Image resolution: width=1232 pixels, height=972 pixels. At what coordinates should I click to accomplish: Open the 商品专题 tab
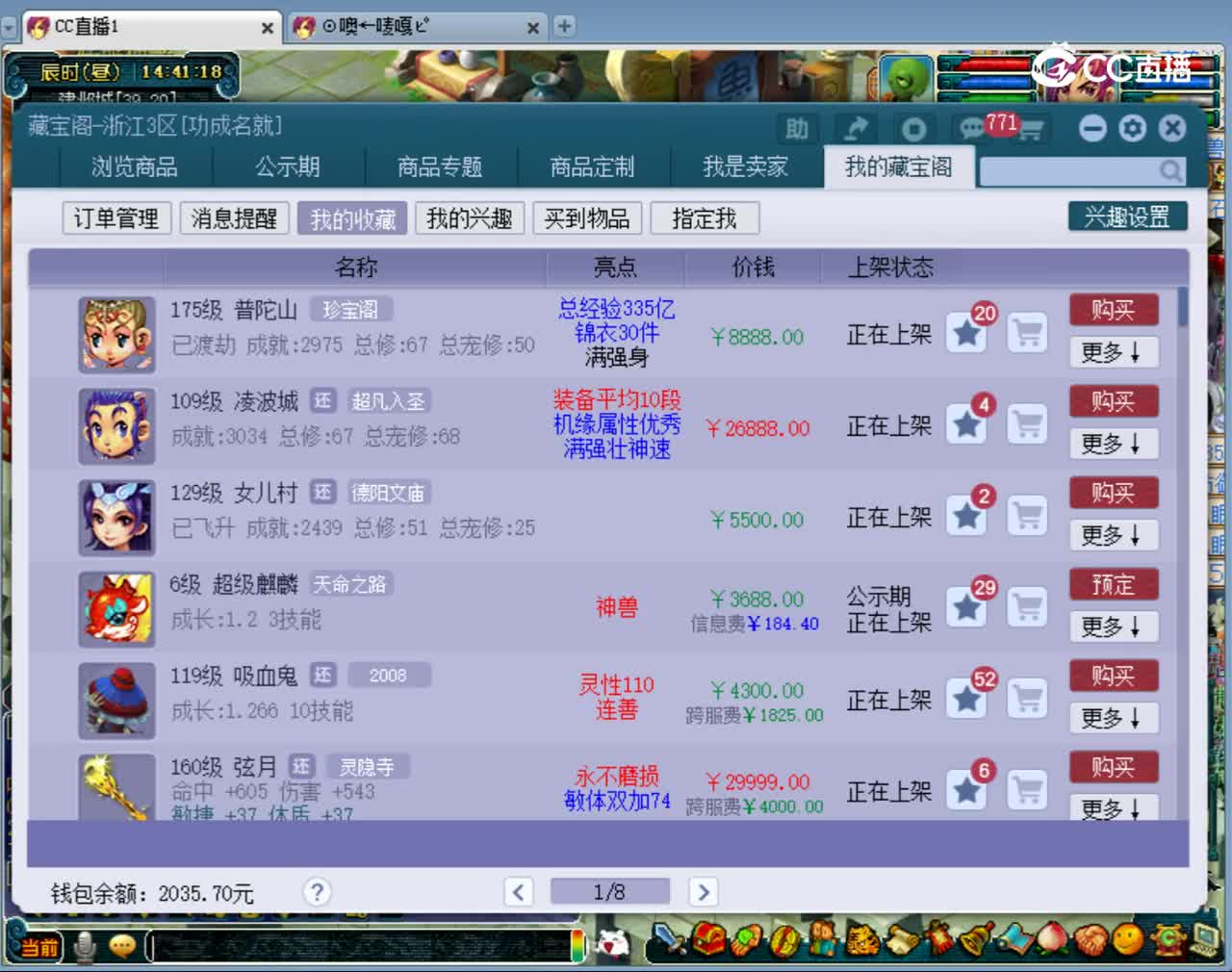click(x=440, y=167)
